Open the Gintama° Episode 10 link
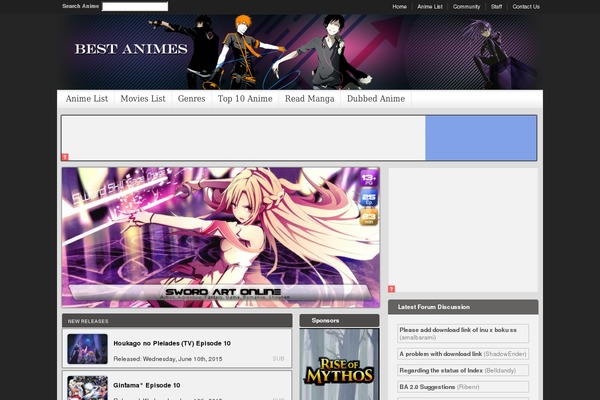Screen dimensions: 600x400 [x=147, y=385]
